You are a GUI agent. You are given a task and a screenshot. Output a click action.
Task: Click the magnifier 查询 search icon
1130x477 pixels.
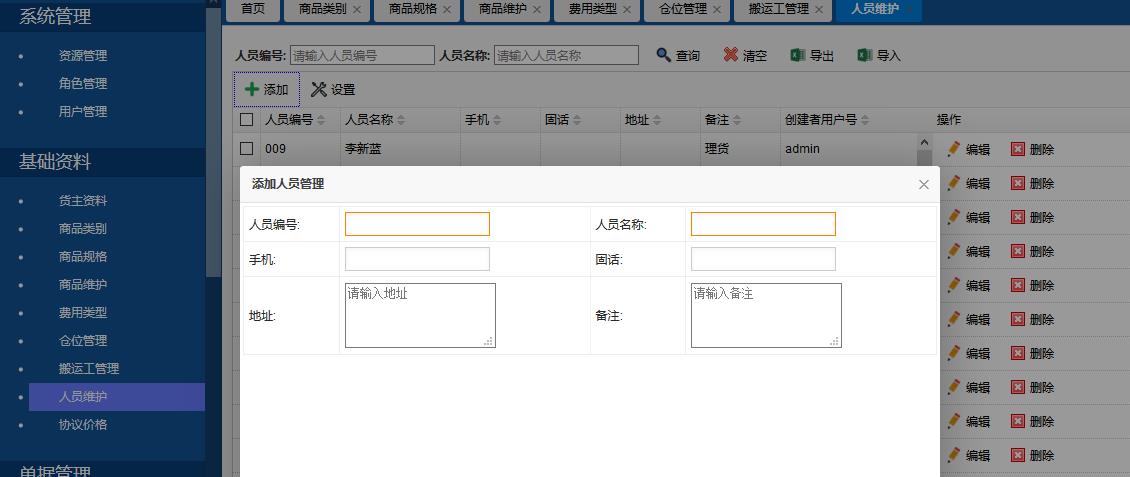pyautogui.click(x=663, y=55)
